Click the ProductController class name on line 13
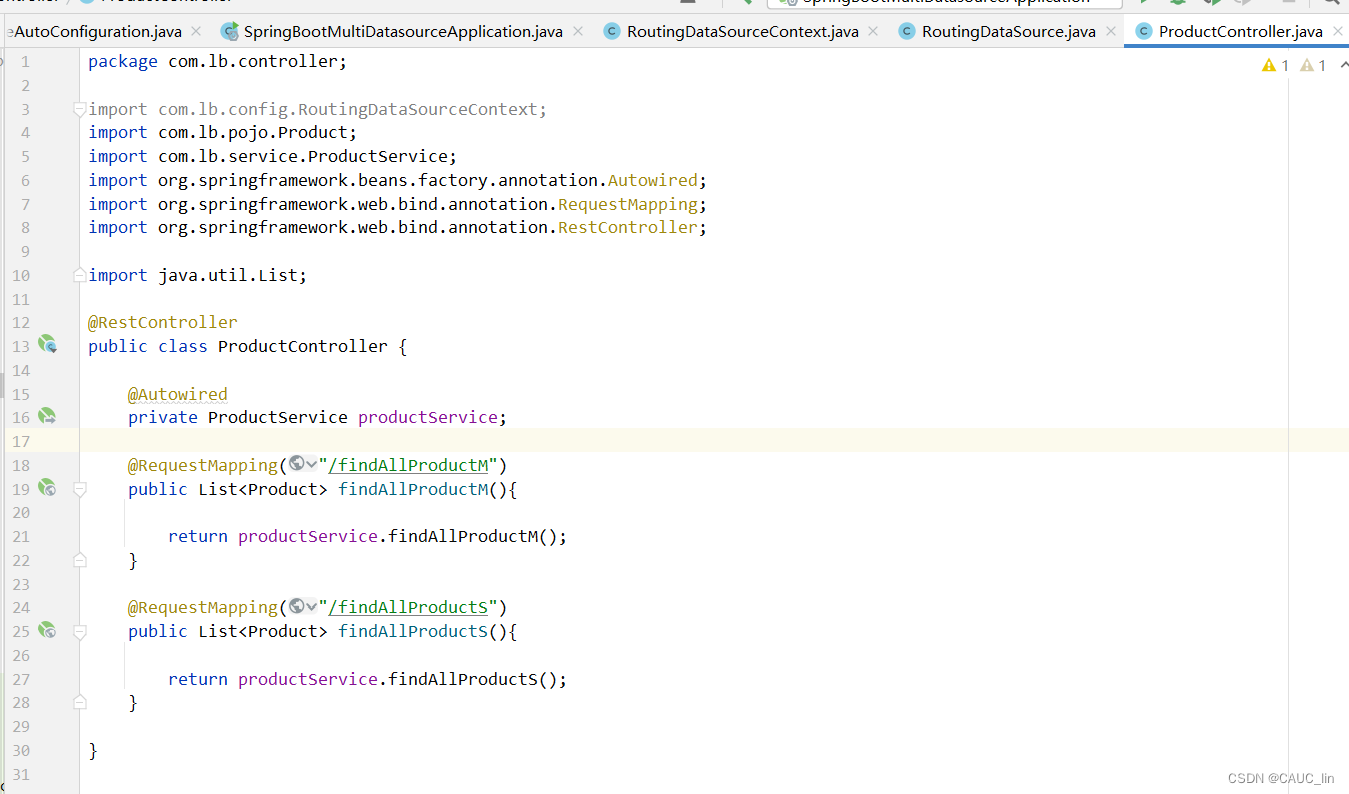 click(x=303, y=346)
